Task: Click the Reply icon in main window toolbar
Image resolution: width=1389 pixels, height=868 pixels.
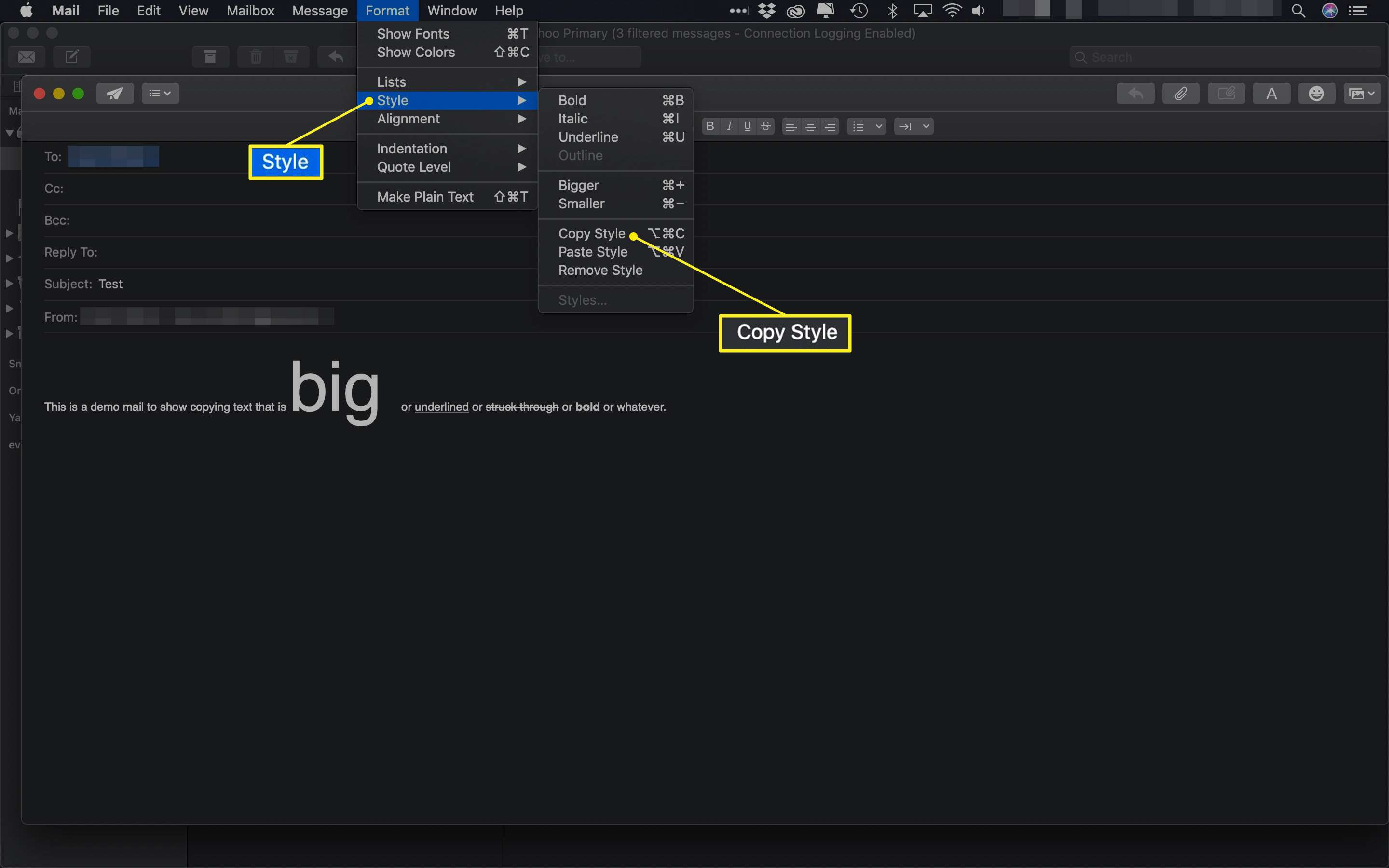Action: 336,57
